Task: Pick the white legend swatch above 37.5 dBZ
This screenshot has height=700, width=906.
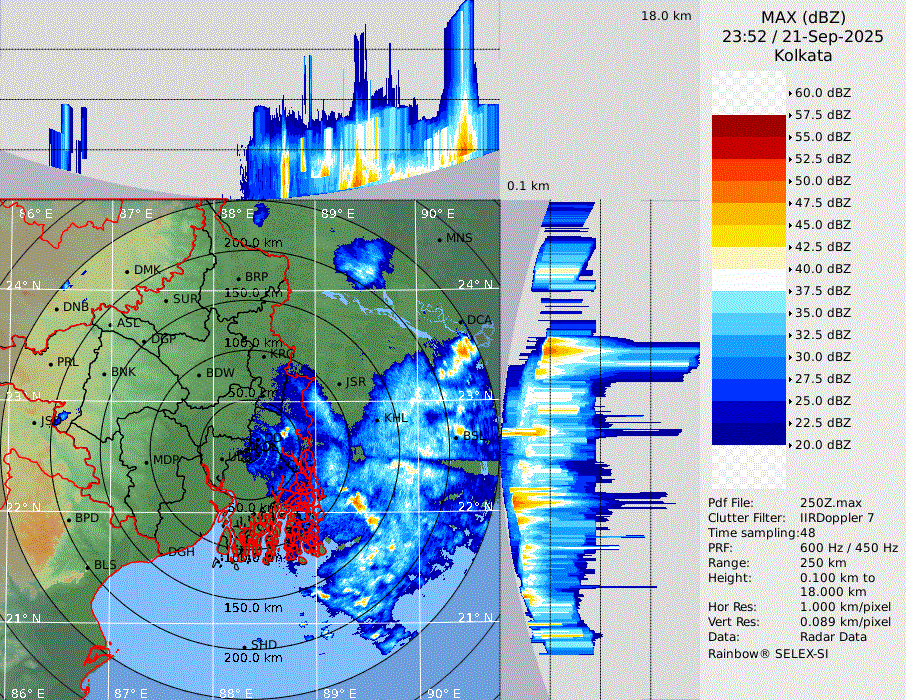Action: pos(748,280)
